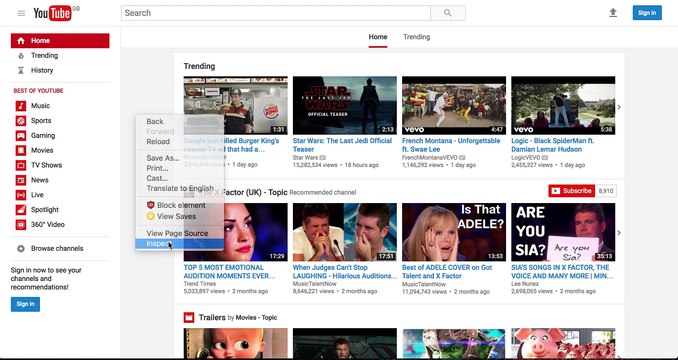Select Inspect in the context menu
This screenshot has width=678, height=360.
click(179, 244)
